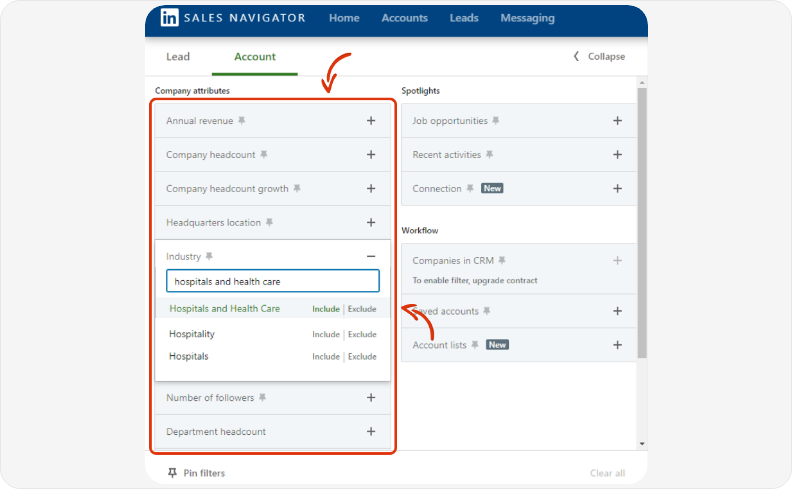The height and width of the screenshot is (489, 792).
Task: Include Hospitals and Health Care industry
Action: coord(326,309)
